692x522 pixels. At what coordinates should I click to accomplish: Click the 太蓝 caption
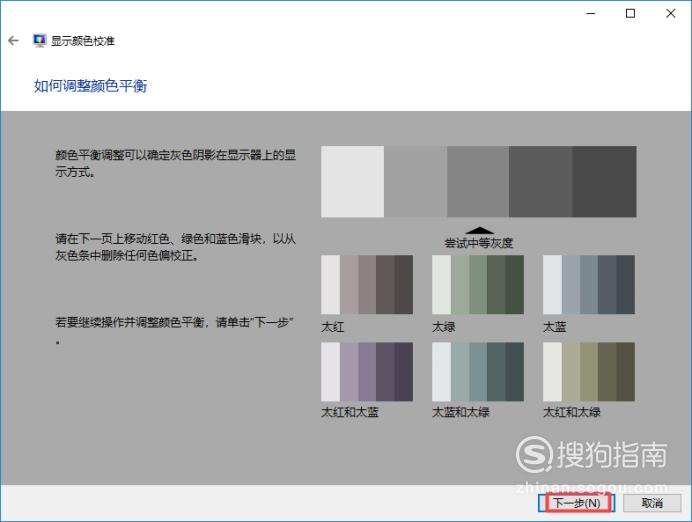point(554,327)
